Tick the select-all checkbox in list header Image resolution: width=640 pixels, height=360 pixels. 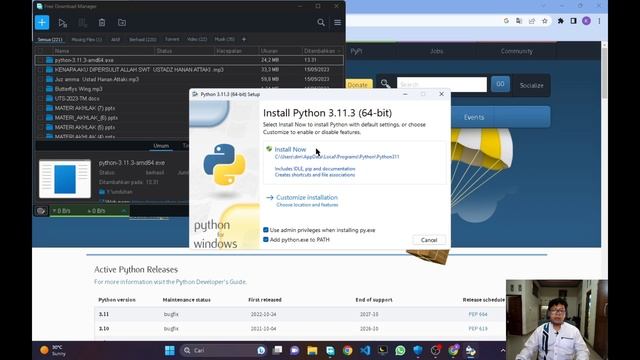pyautogui.click(x=40, y=51)
